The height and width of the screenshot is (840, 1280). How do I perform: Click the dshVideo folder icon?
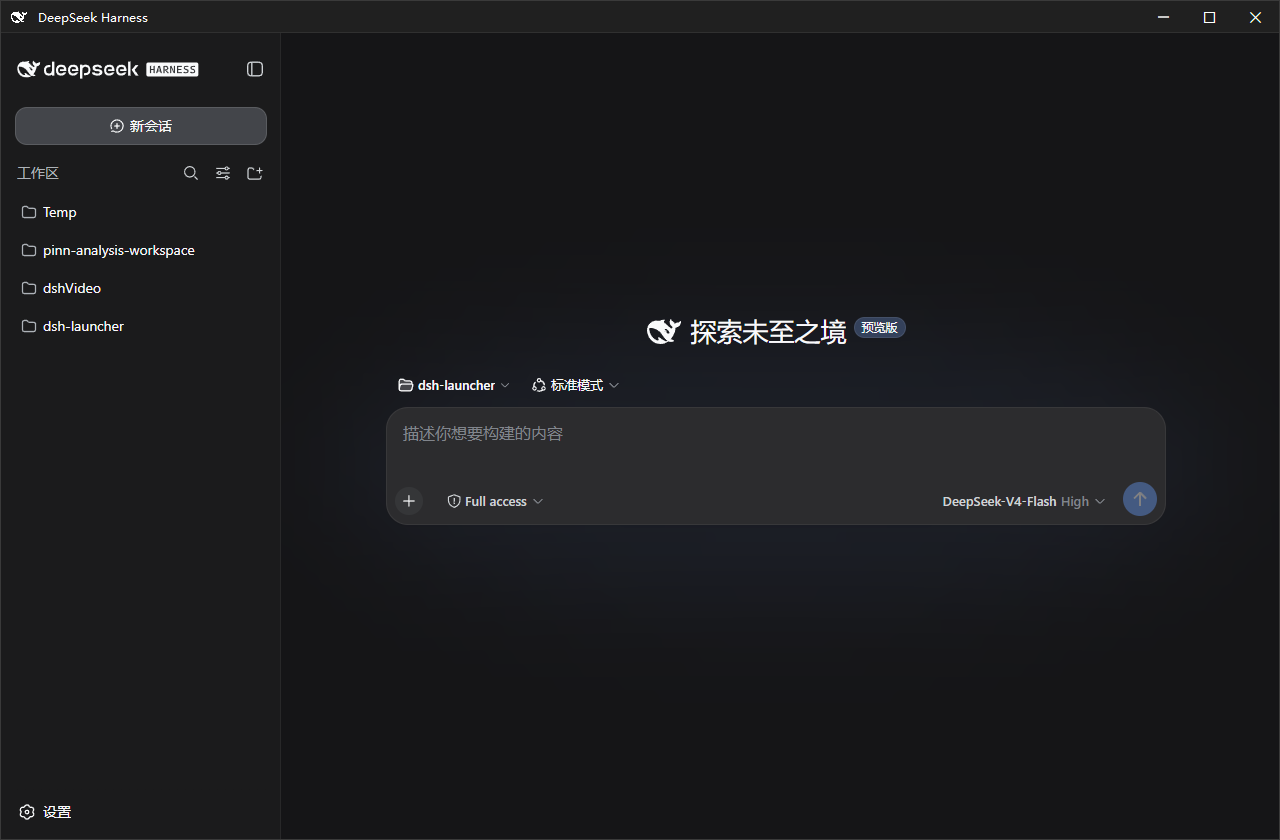coord(29,288)
